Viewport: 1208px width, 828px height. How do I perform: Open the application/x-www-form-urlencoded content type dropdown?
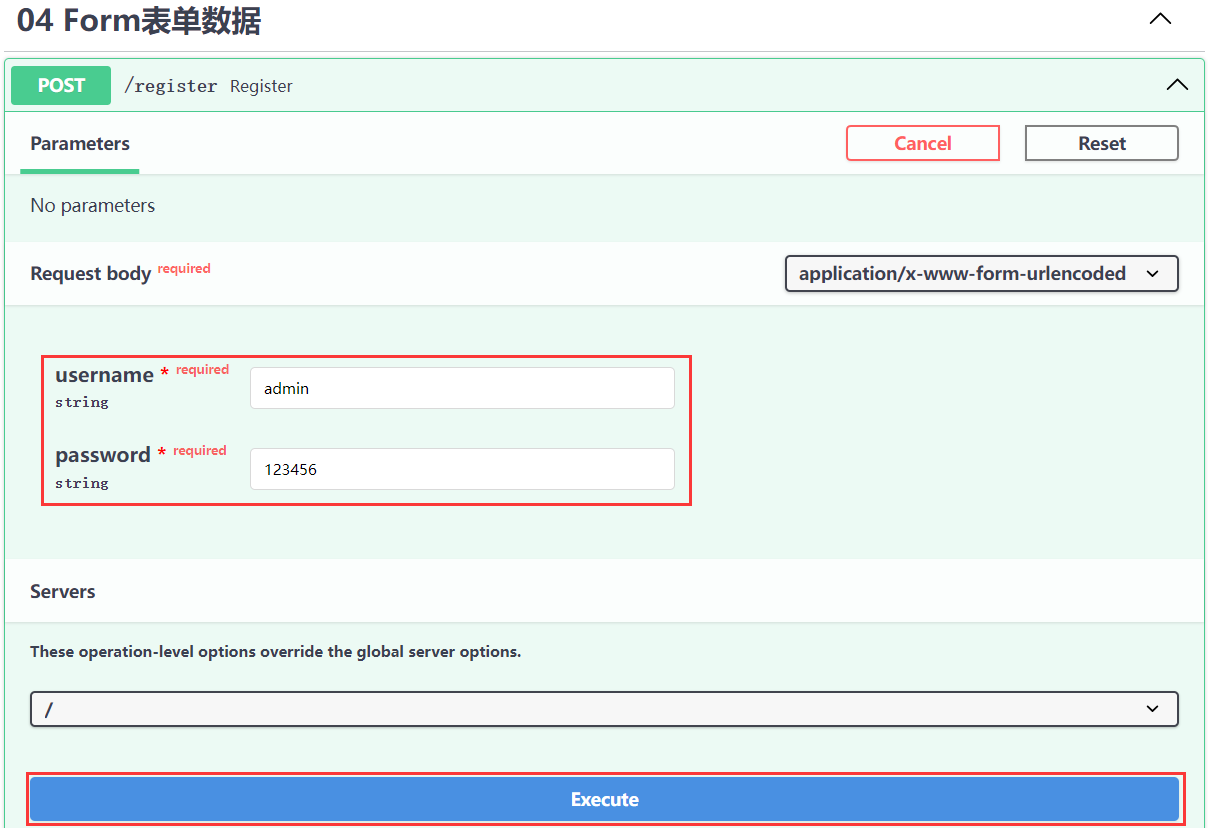click(981, 273)
